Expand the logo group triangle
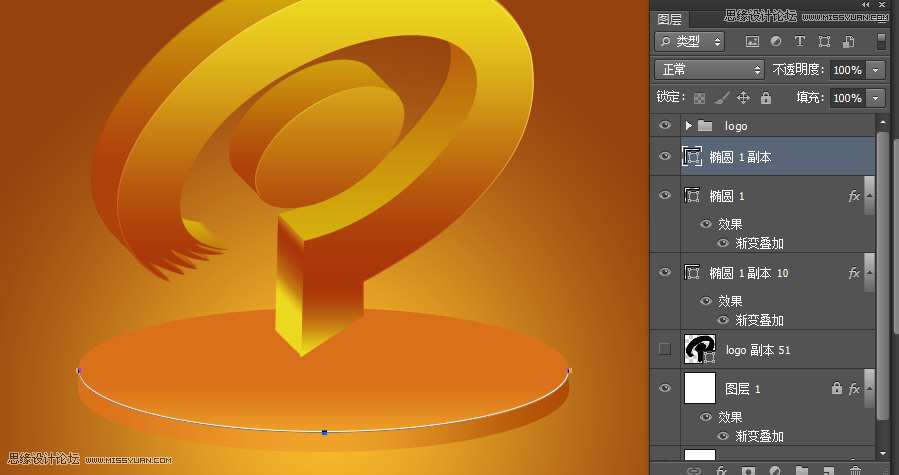The height and width of the screenshot is (475, 899). [689, 126]
